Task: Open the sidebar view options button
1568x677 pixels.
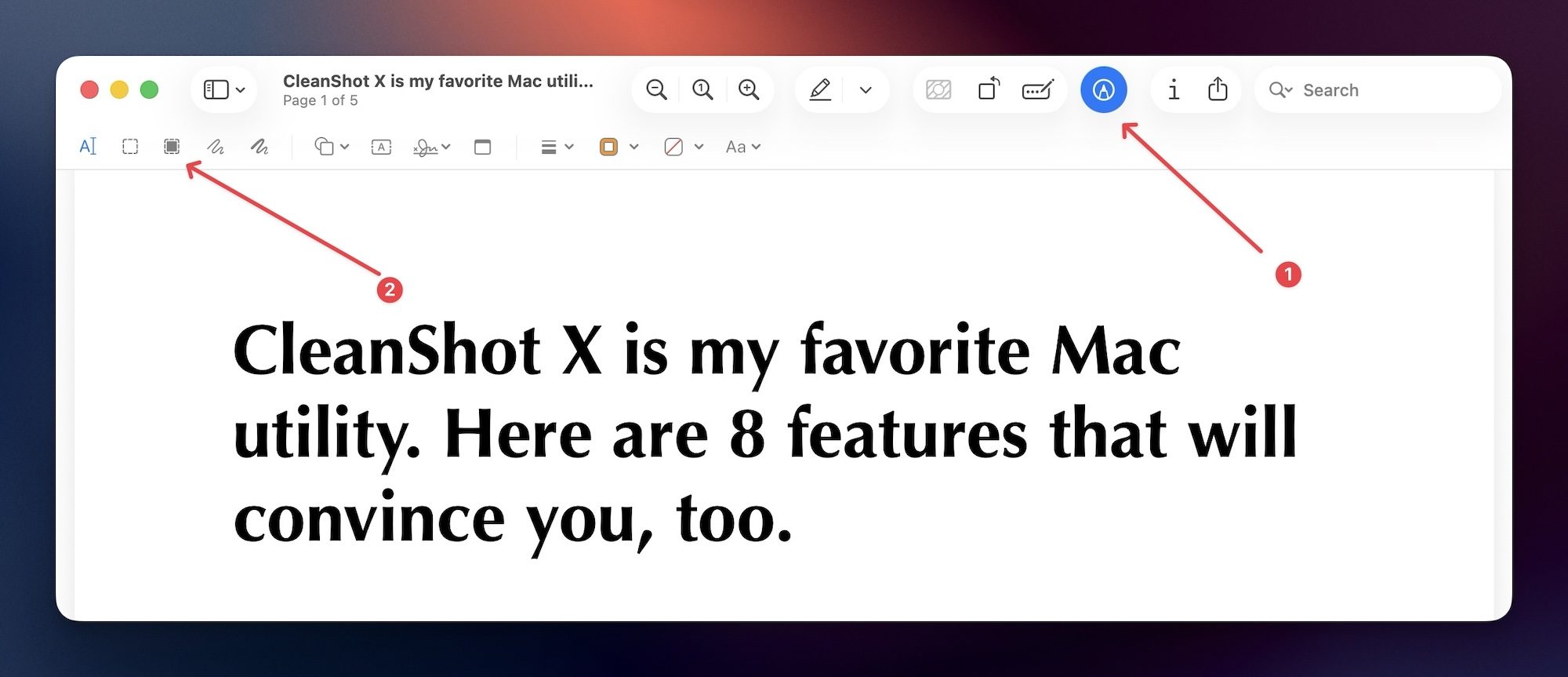Action: [x=223, y=90]
